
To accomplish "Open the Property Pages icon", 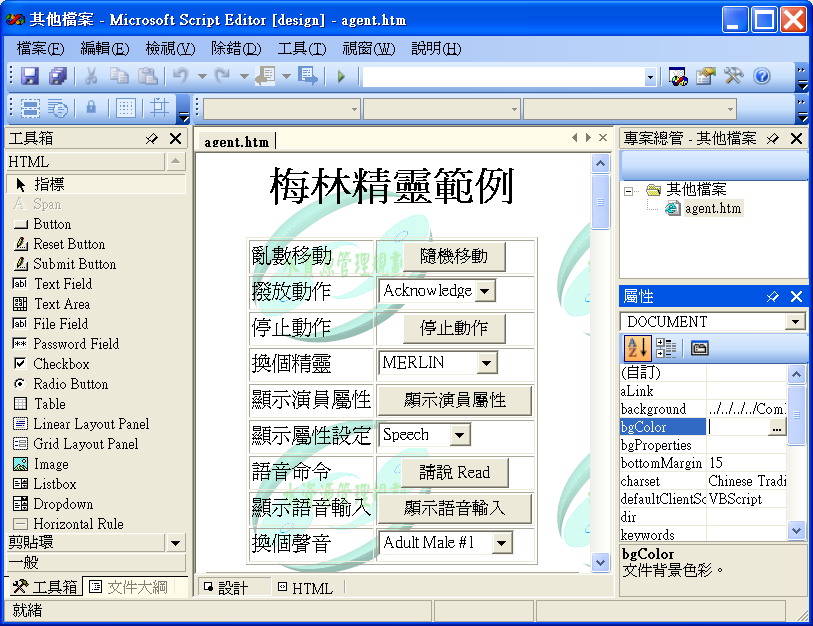I will (699, 349).
